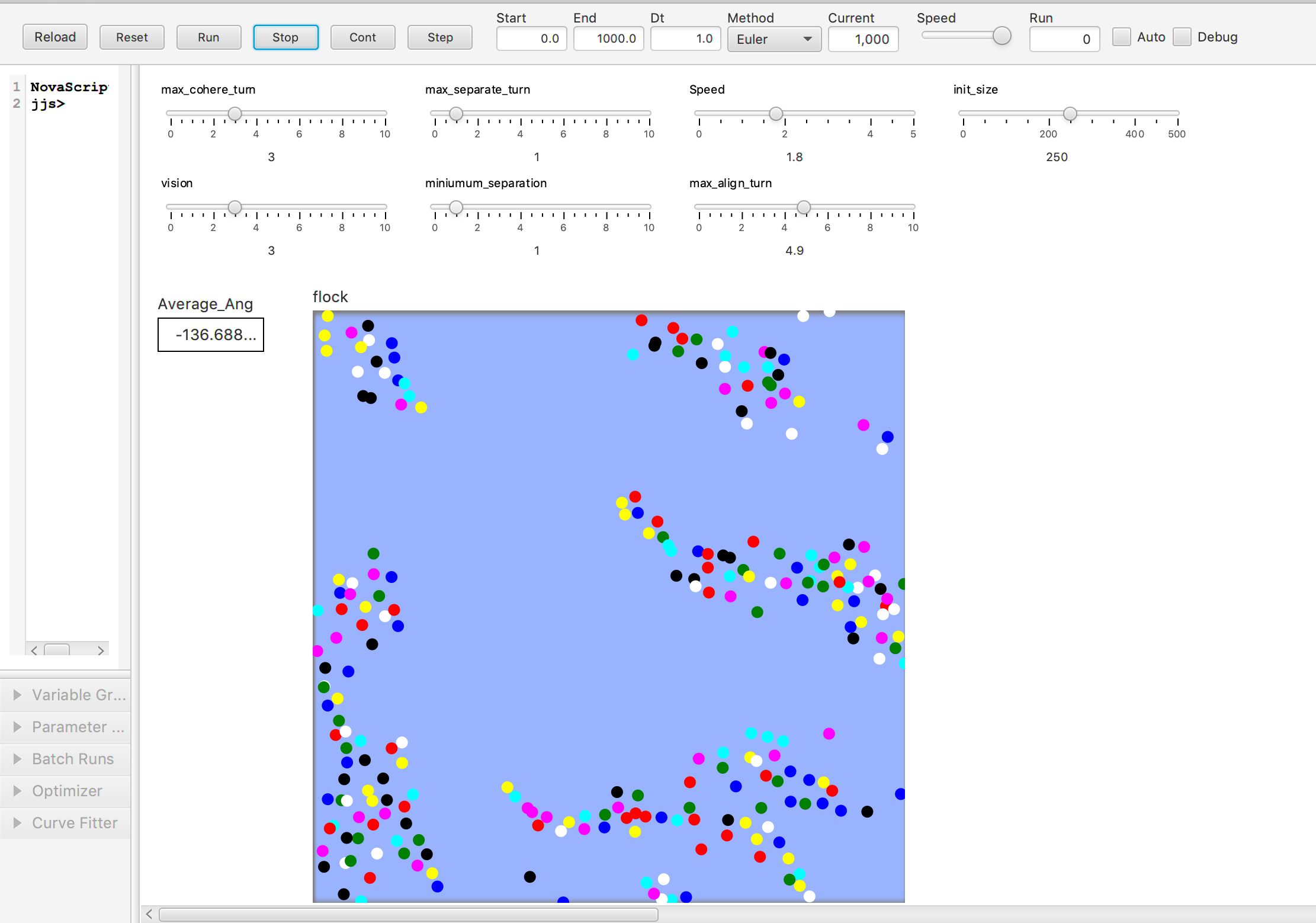This screenshot has width=1316, height=923.
Task: Continue simulation with Cont button
Action: tap(362, 37)
